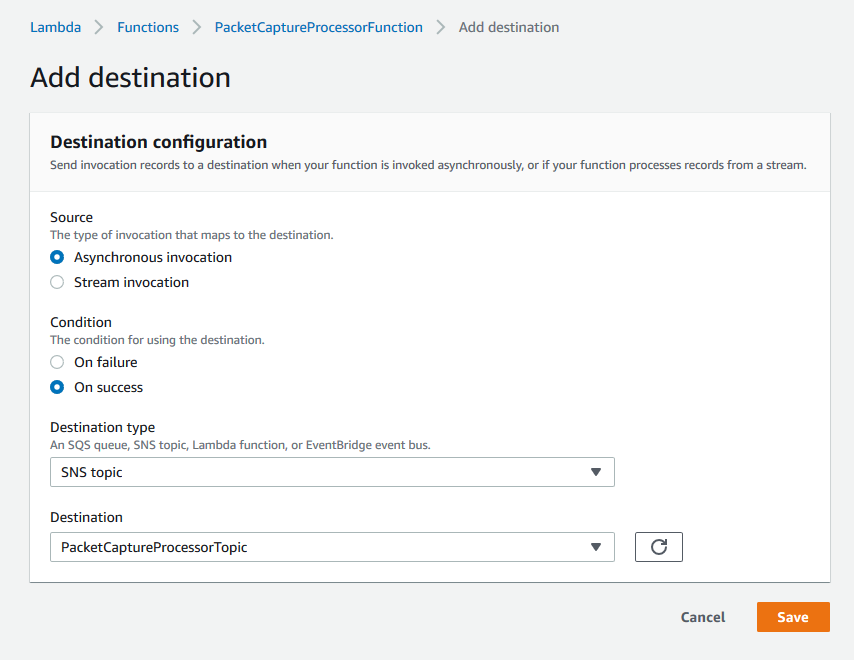The image size is (854, 660).
Task: Open the Functions breadcrumb link
Action: click(148, 27)
